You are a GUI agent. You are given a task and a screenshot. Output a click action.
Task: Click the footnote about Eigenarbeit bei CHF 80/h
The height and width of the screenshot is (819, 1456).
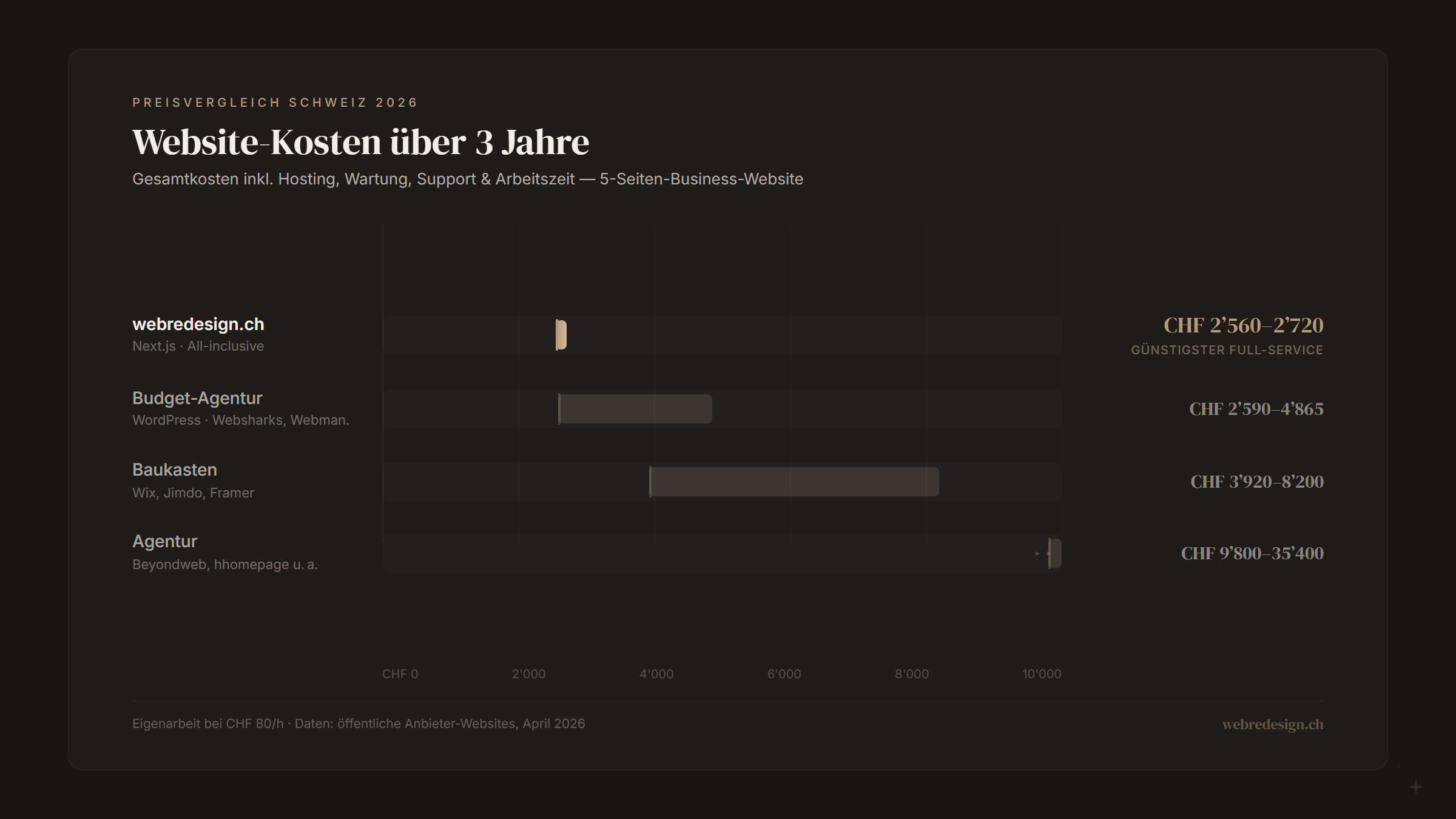[359, 723]
